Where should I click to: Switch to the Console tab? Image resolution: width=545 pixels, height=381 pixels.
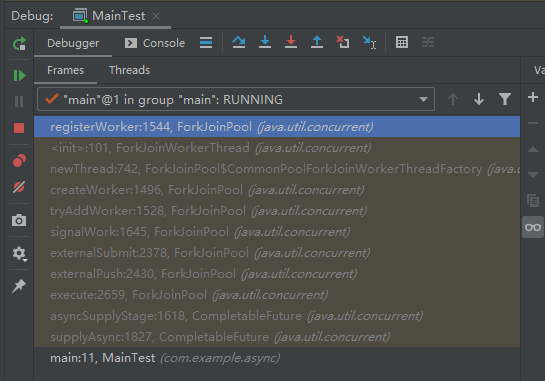pyautogui.click(x=155, y=43)
